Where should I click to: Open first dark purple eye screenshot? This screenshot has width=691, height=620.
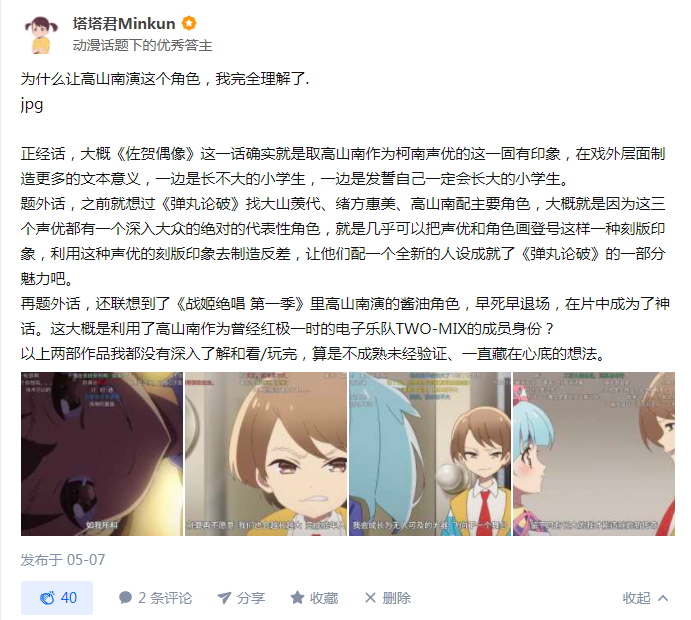[x=102, y=454]
